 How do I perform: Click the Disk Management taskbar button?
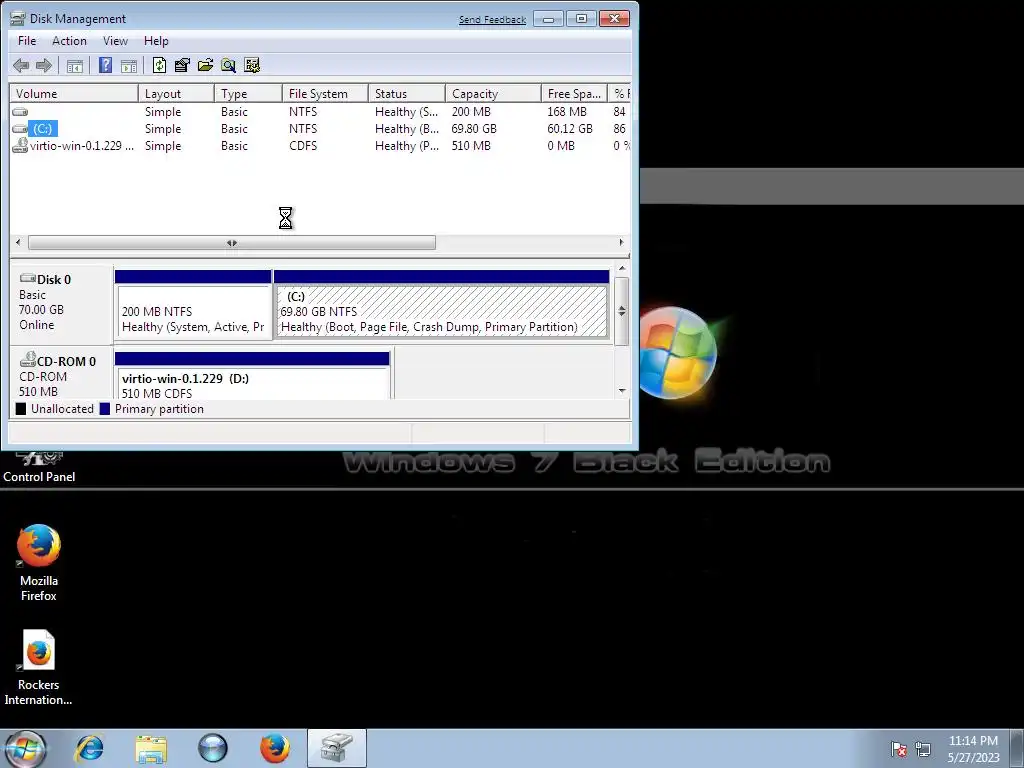point(337,748)
